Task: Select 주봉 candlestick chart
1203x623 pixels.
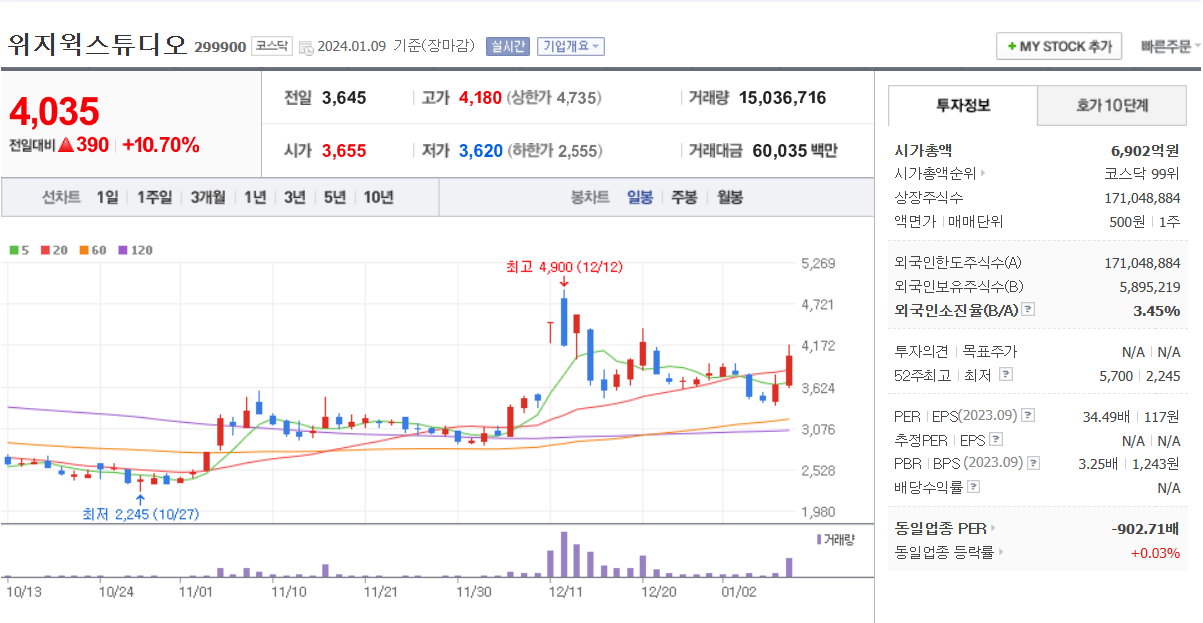Action: (x=684, y=197)
